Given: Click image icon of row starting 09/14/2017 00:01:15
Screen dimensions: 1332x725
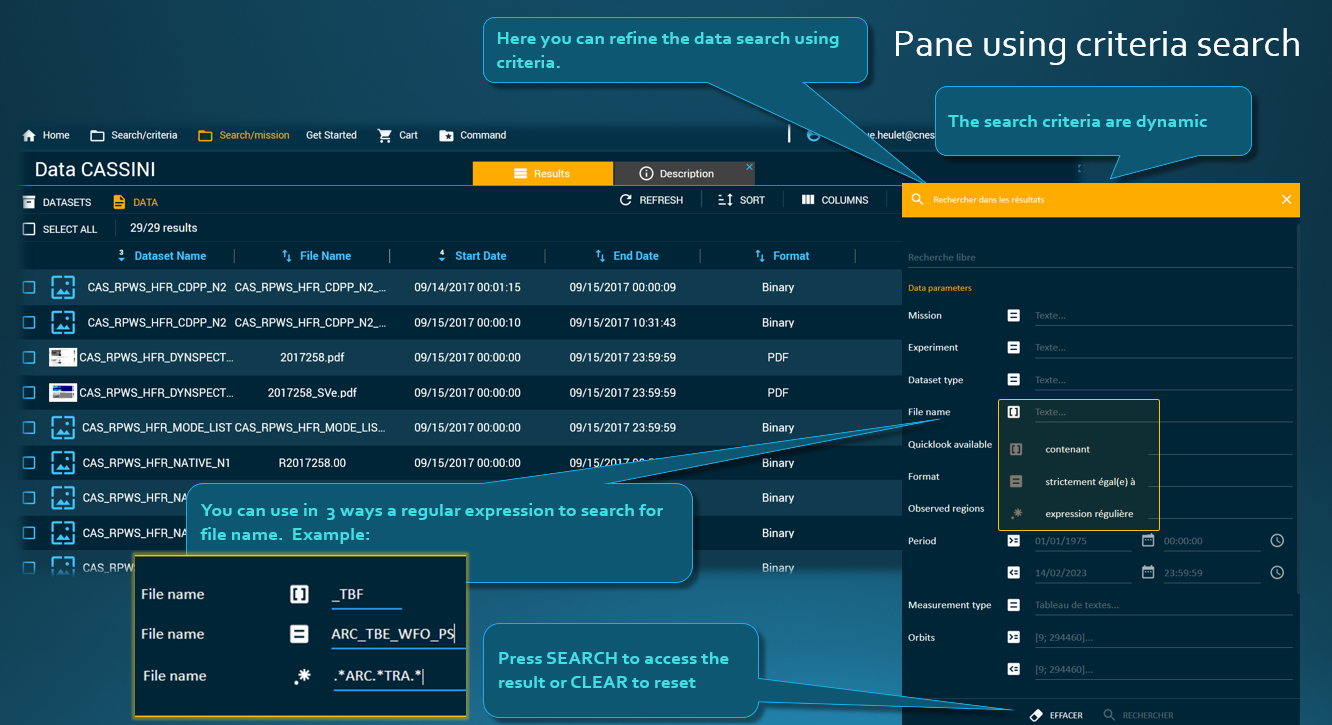Looking at the screenshot, I should click(63, 287).
